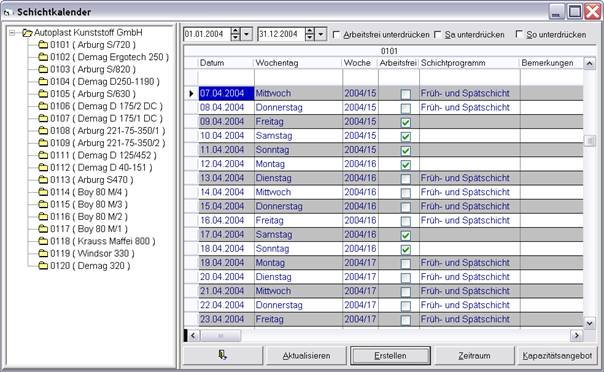Image resolution: width=604 pixels, height=372 pixels.
Task: Click the Zeitraum button
Action: [x=474, y=355]
